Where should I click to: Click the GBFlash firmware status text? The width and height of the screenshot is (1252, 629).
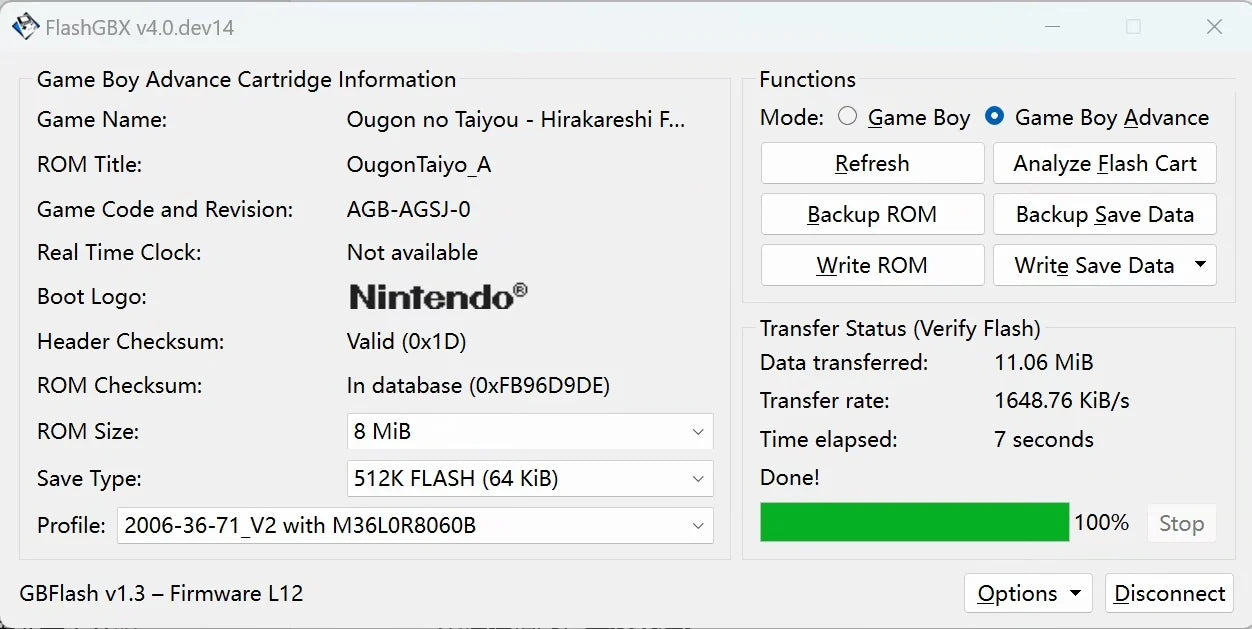(x=147, y=593)
